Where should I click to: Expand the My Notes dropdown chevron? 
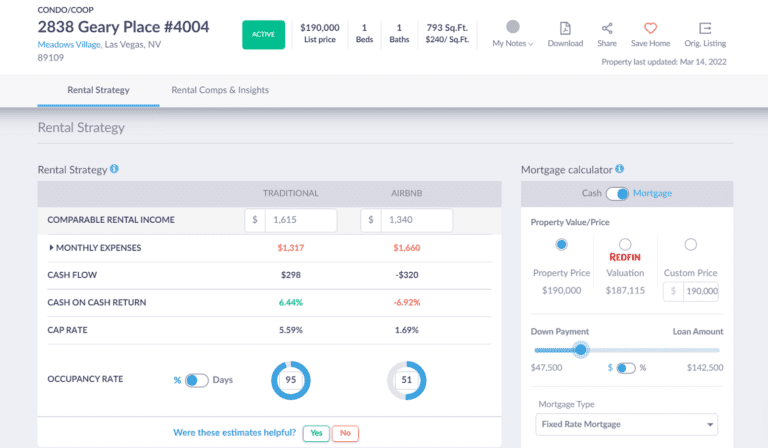coord(531,44)
